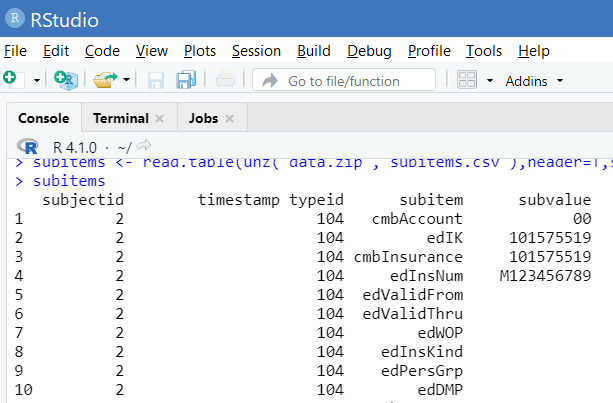Click the Save All documents icon

pos(185,80)
